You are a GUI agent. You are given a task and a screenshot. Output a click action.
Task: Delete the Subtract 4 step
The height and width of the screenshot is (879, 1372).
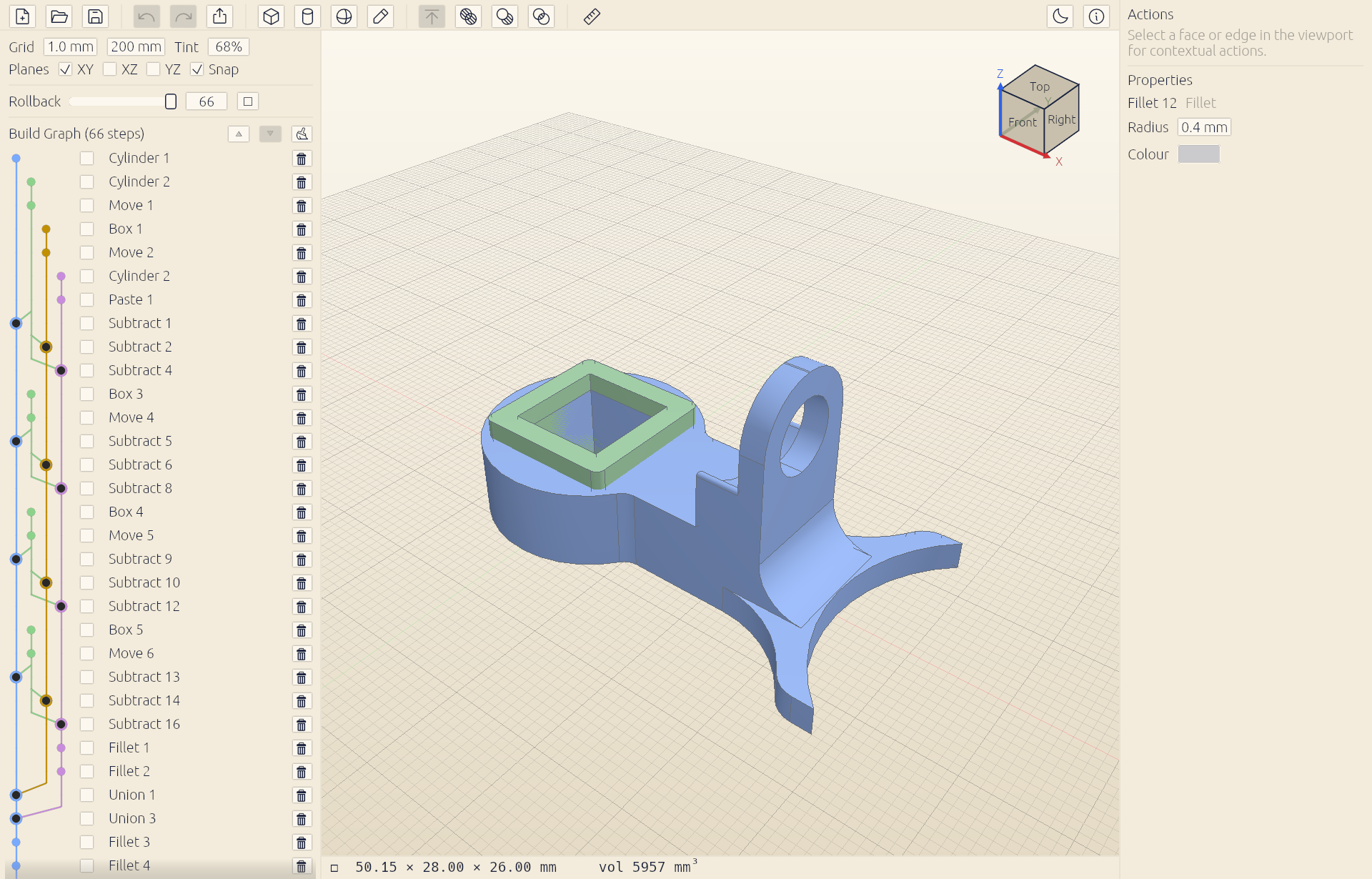tap(302, 371)
